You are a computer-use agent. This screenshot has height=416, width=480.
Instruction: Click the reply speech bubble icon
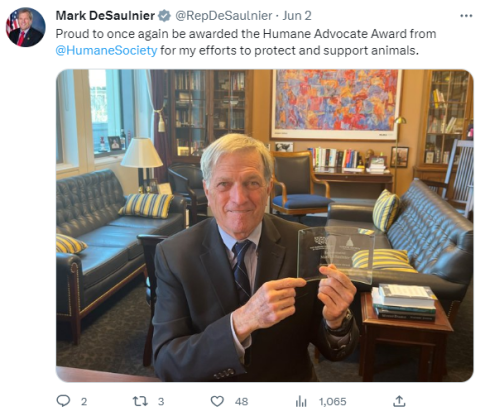point(63,401)
